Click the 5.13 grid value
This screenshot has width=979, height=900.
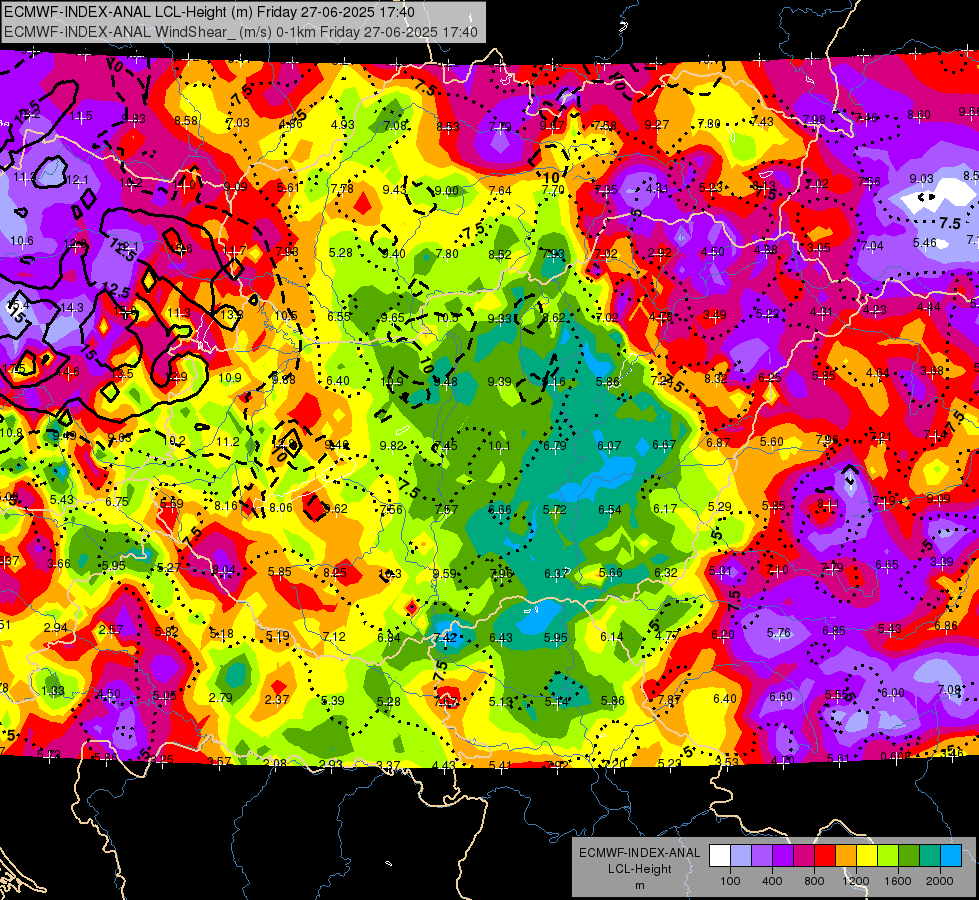[x=501, y=701]
